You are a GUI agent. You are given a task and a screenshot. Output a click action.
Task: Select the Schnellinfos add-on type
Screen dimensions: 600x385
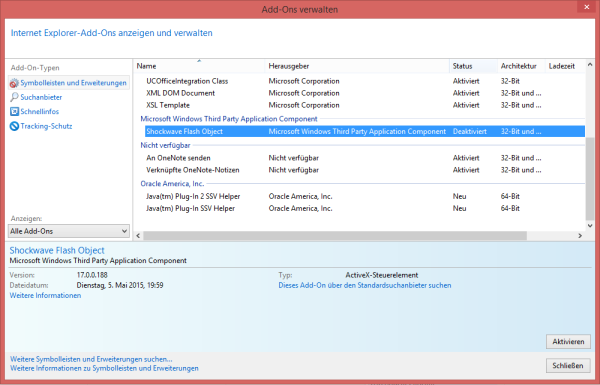[x=40, y=111]
